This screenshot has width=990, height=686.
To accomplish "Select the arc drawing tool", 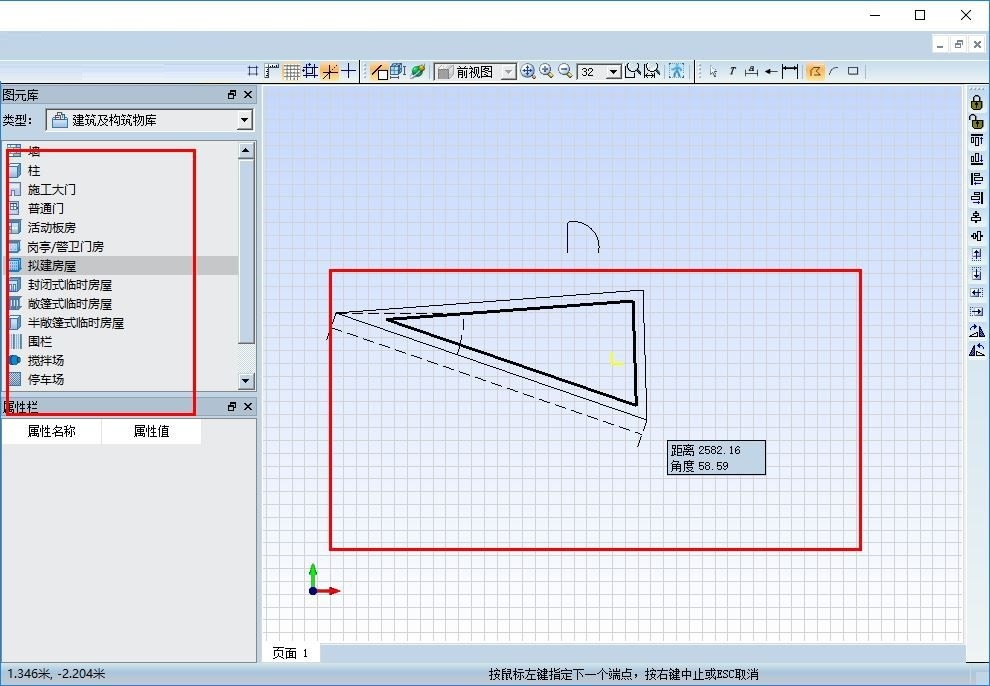I will click(x=834, y=71).
